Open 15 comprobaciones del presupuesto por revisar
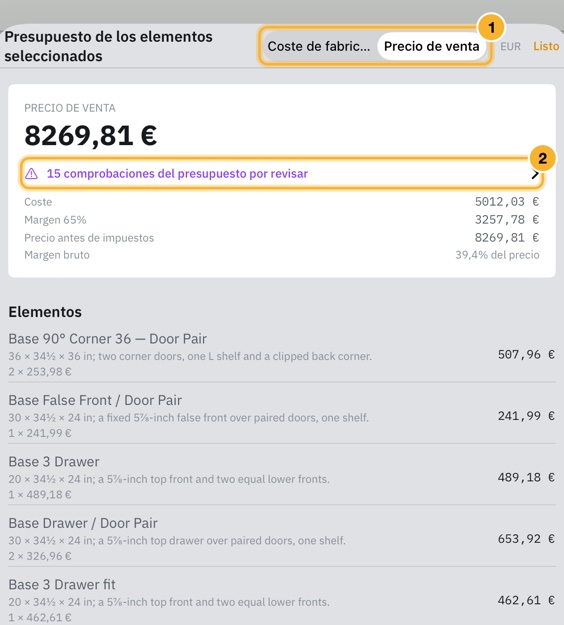The image size is (564, 625). [x=282, y=174]
